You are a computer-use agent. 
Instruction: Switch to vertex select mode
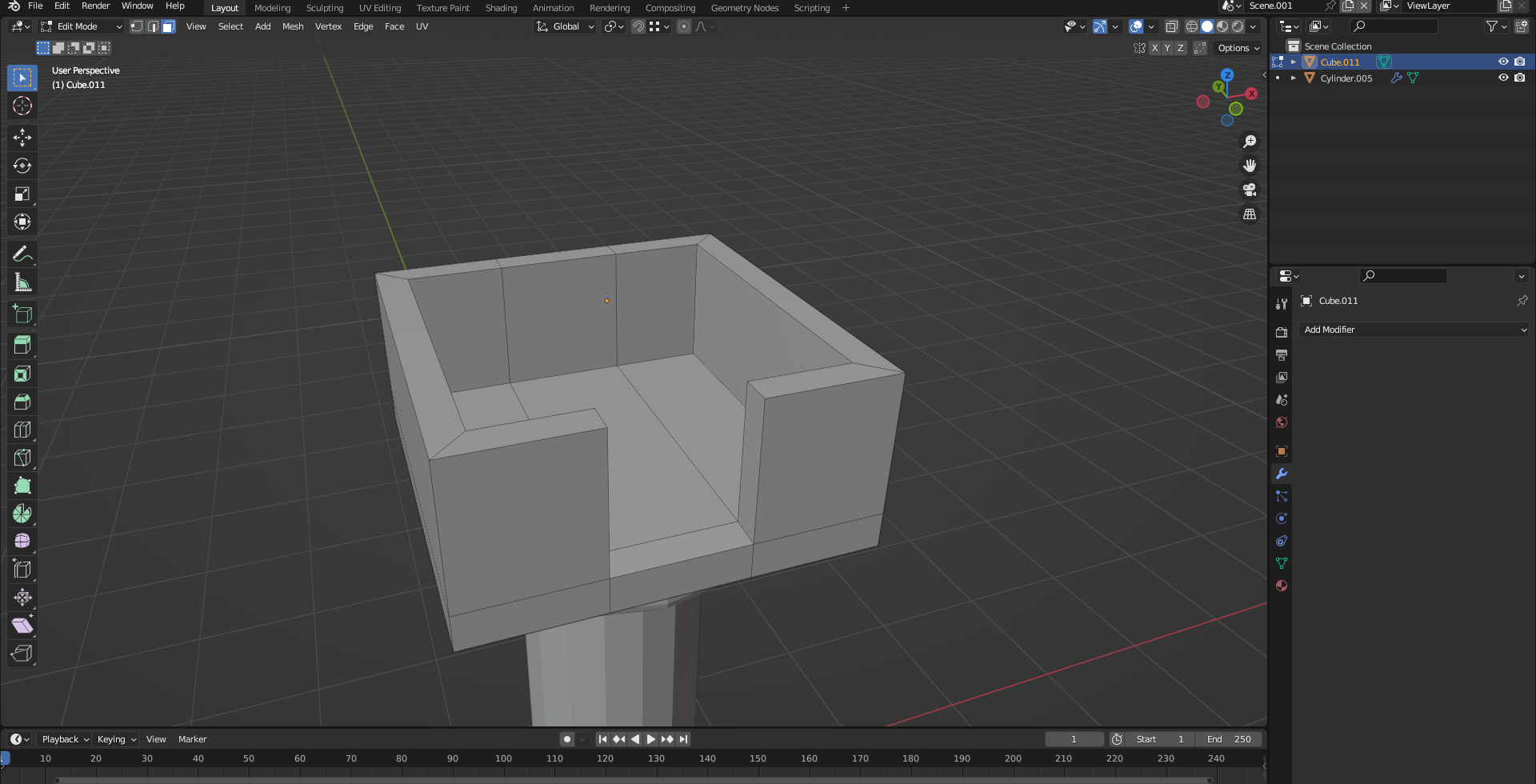click(x=137, y=26)
